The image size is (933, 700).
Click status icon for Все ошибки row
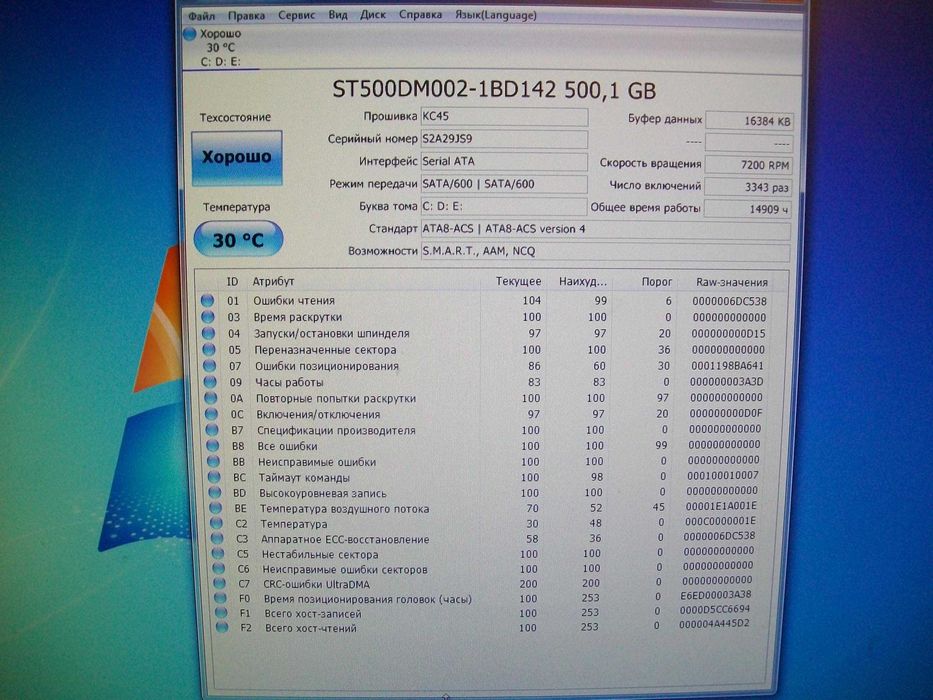213,445
